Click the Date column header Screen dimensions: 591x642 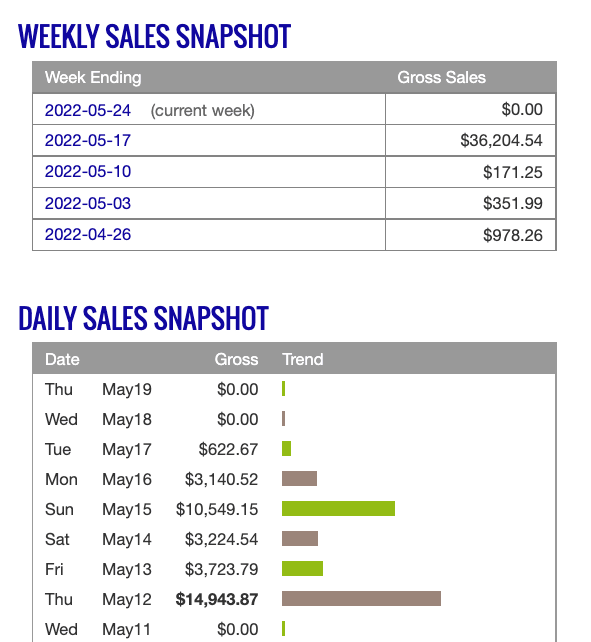click(x=62, y=359)
